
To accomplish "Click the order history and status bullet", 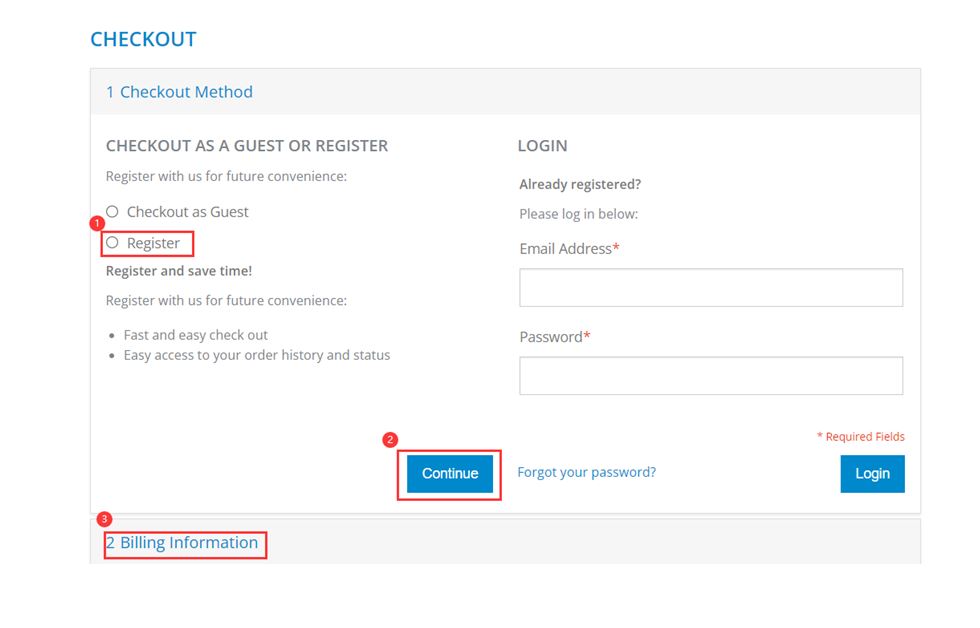I will click(x=257, y=355).
